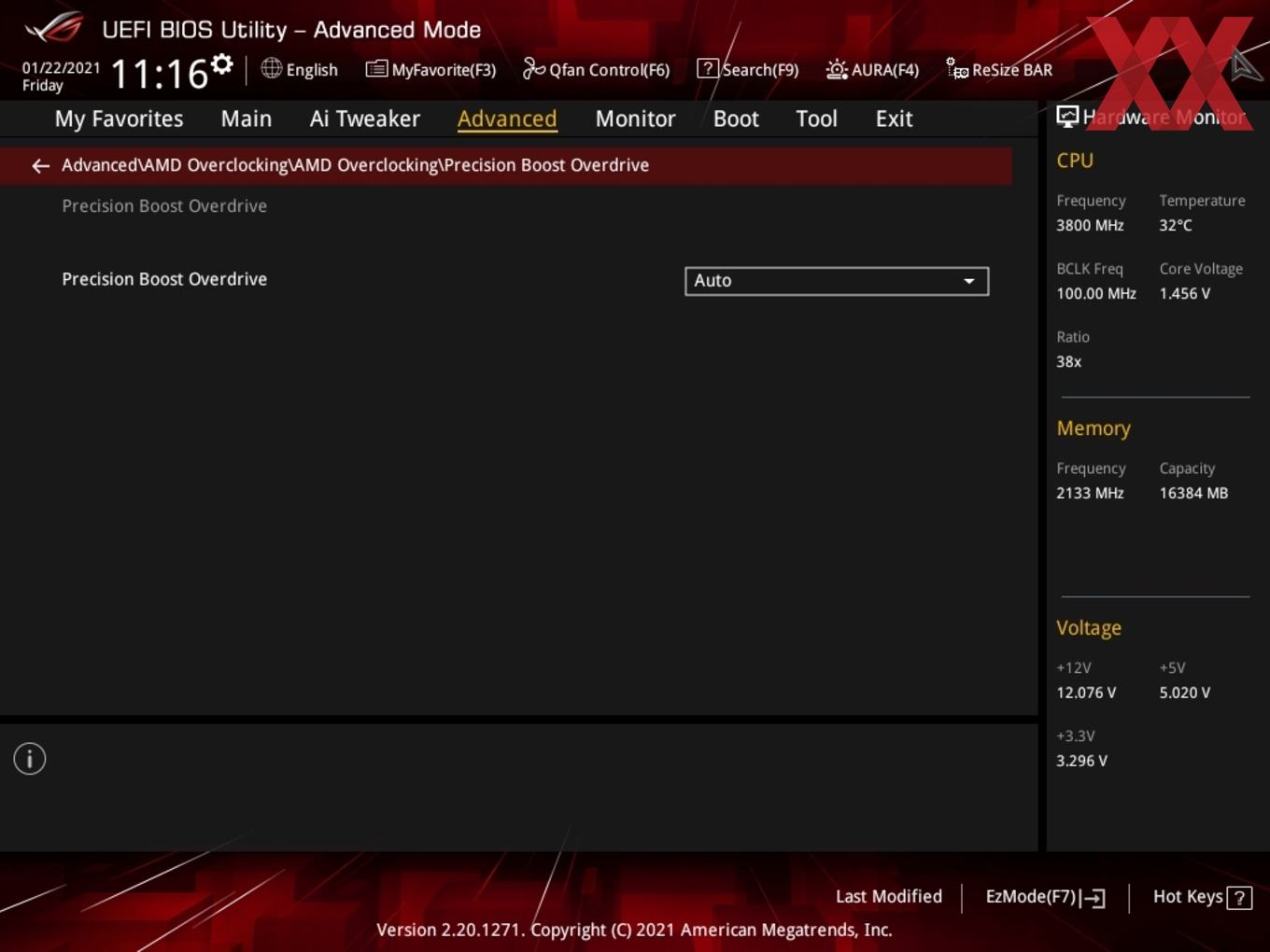Switch to Tool tab
Viewport: 1270px width, 952px height.
point(816,119)
